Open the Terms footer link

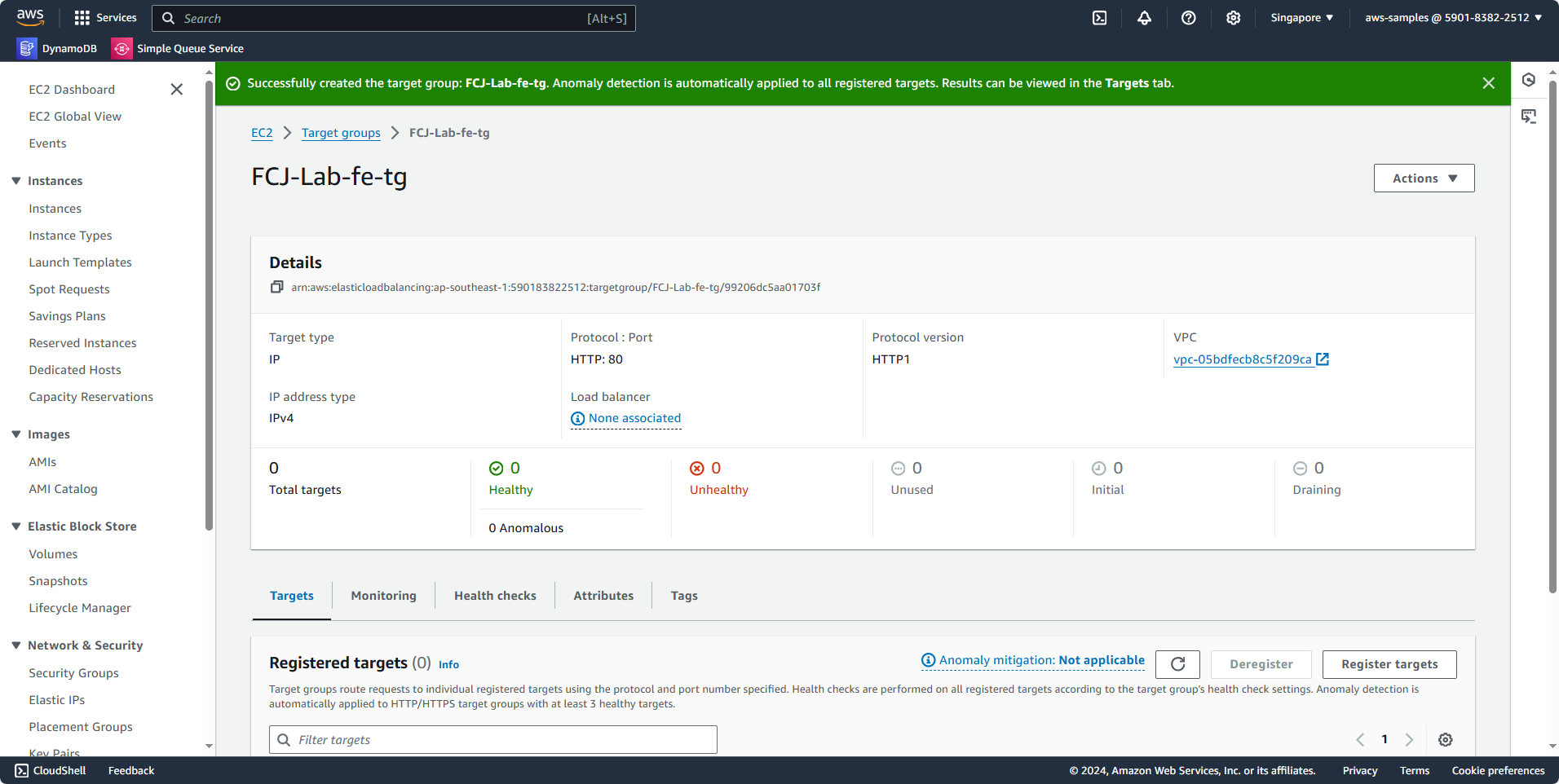tap(1415, 771)
